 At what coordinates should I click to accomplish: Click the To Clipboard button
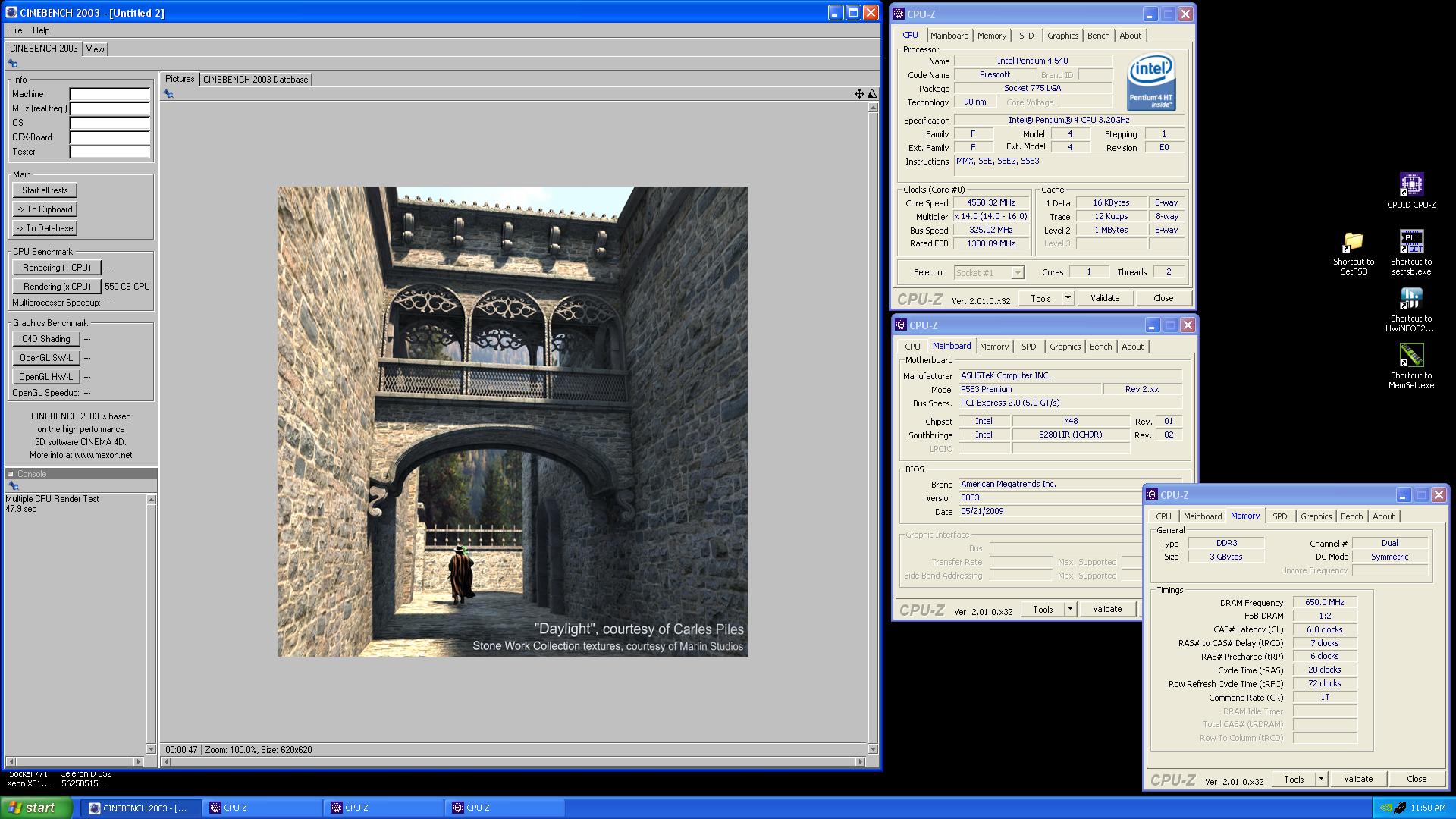point(45,209)
